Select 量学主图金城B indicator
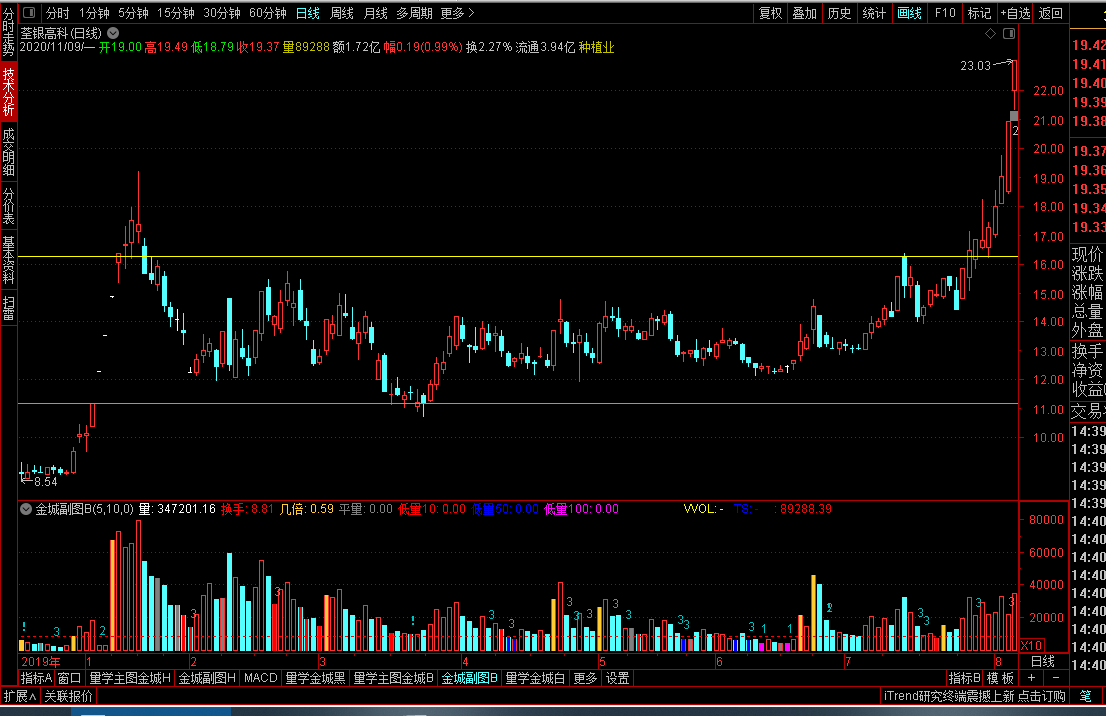 click(393, 679)
